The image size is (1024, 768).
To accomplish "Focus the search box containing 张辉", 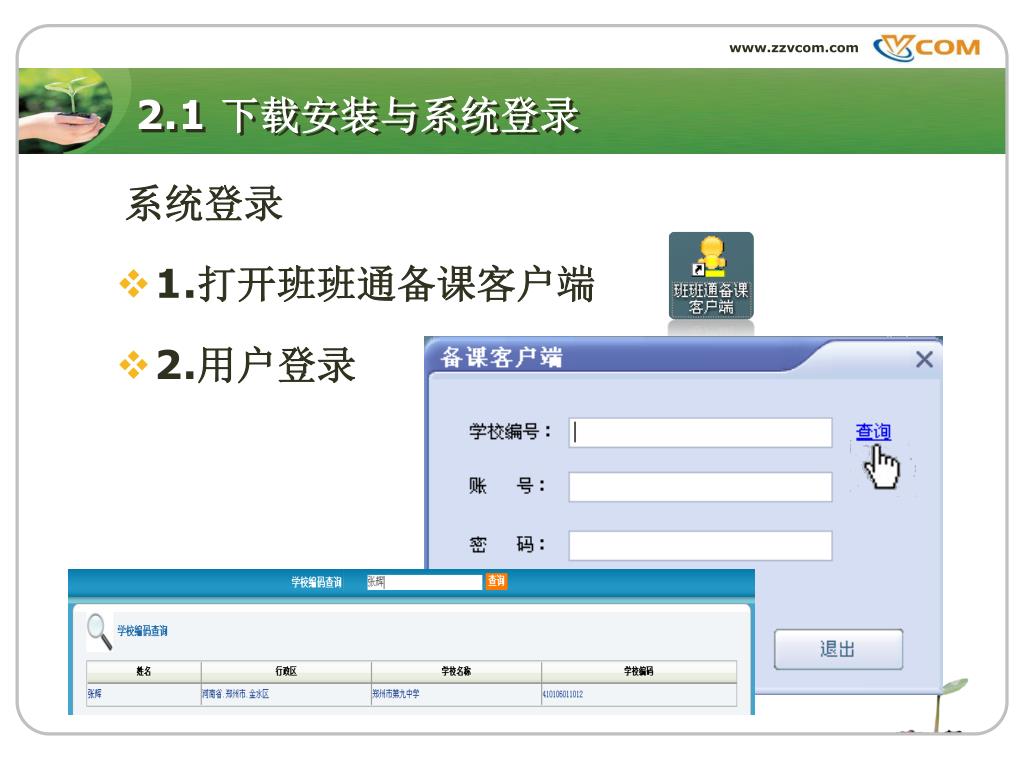I will (x=424, y=582).
